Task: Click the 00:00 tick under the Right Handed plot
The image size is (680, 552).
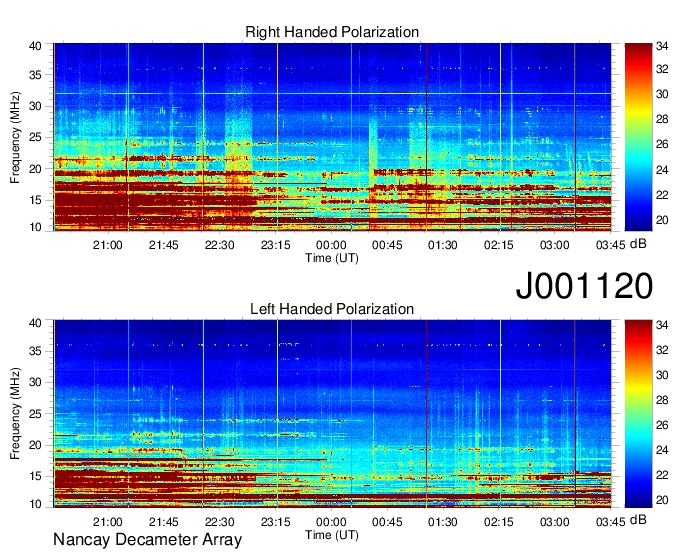Action: 331,245
